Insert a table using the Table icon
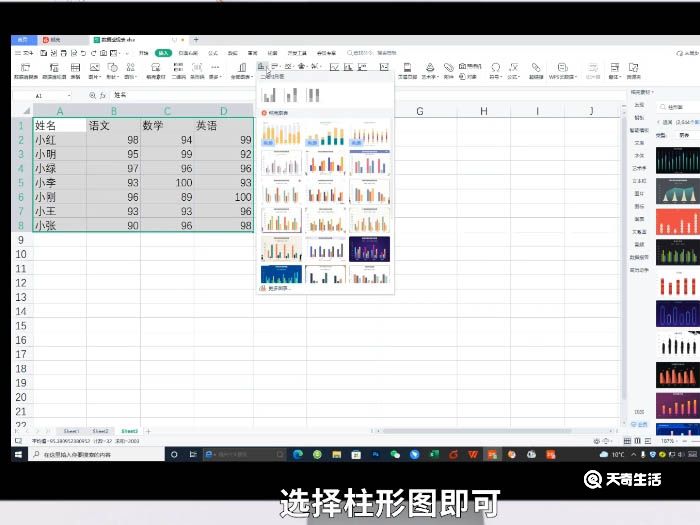 pos(75,71)
